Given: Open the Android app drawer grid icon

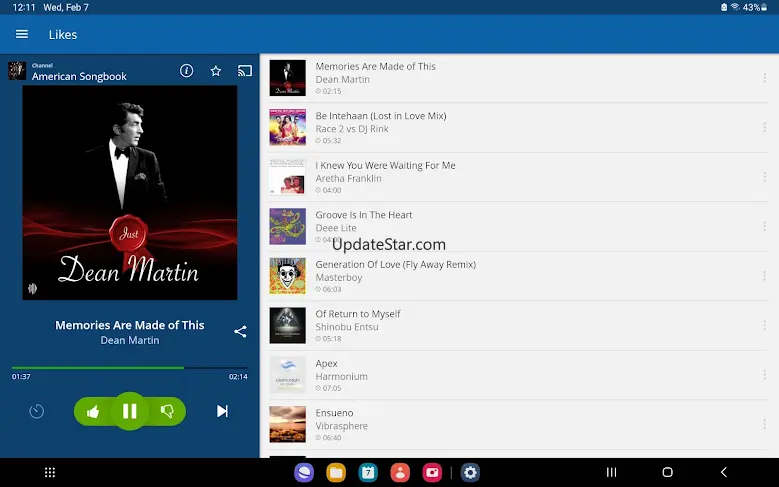Looking at the screenshot, I should pyautogui.click(x=50, y=472).
